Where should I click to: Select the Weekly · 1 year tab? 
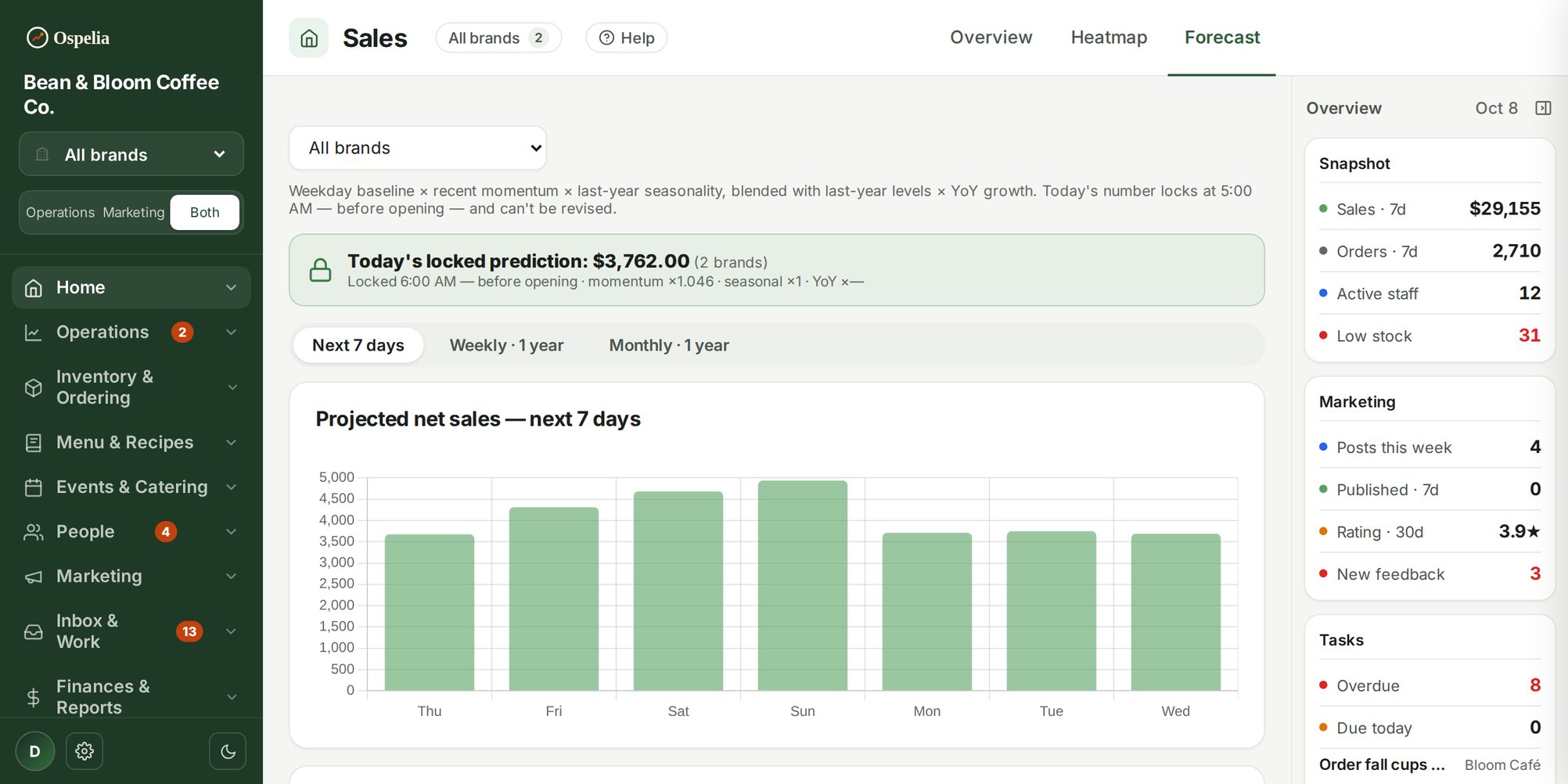pyautogui.click(x=506, y=345)
